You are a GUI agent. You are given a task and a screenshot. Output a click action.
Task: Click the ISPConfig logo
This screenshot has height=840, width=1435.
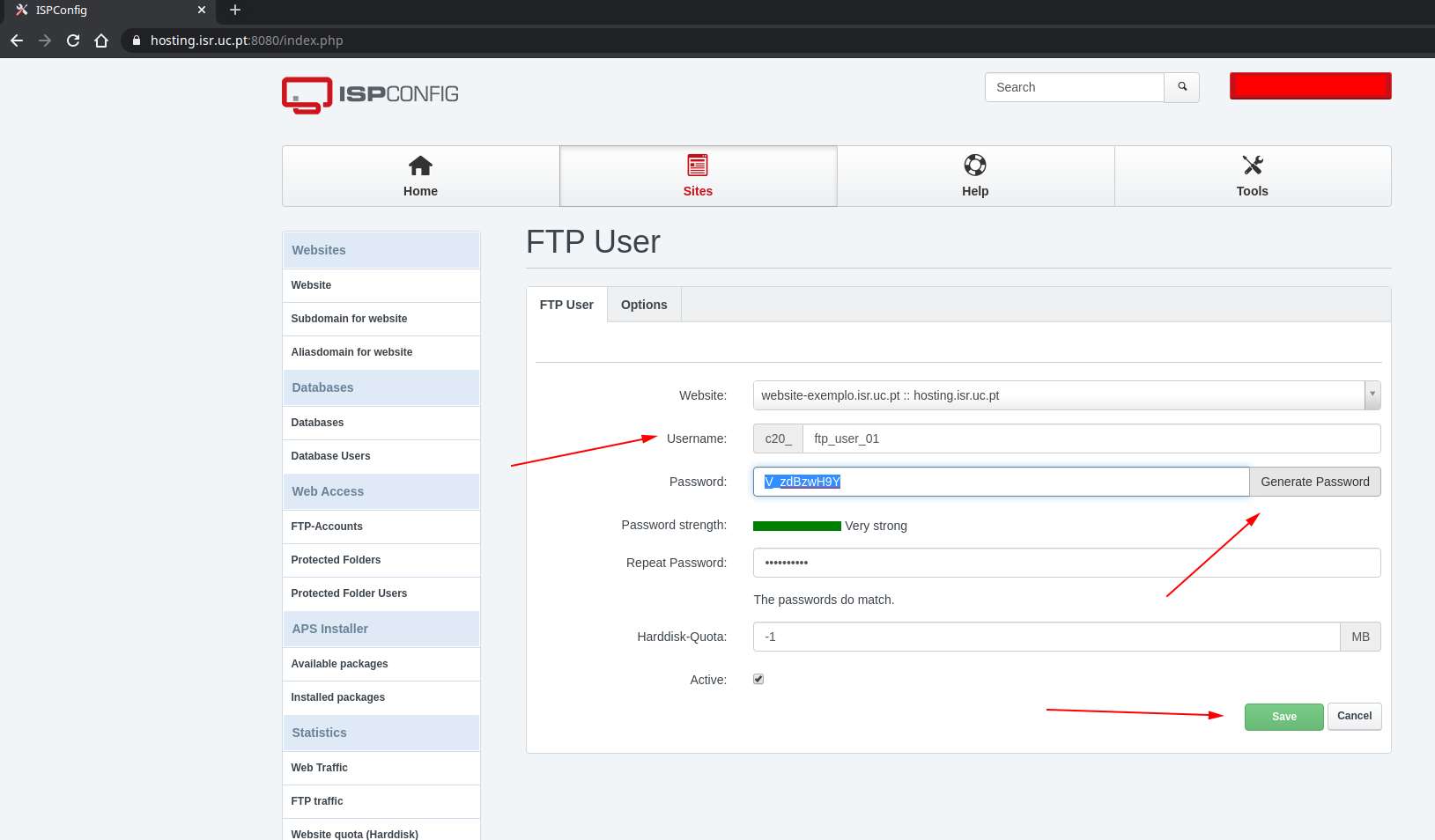tap(370, 95)
